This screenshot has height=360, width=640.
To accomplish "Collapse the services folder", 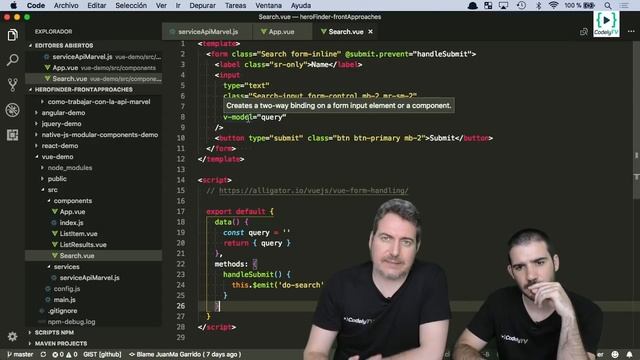I will tap(67, 267).
